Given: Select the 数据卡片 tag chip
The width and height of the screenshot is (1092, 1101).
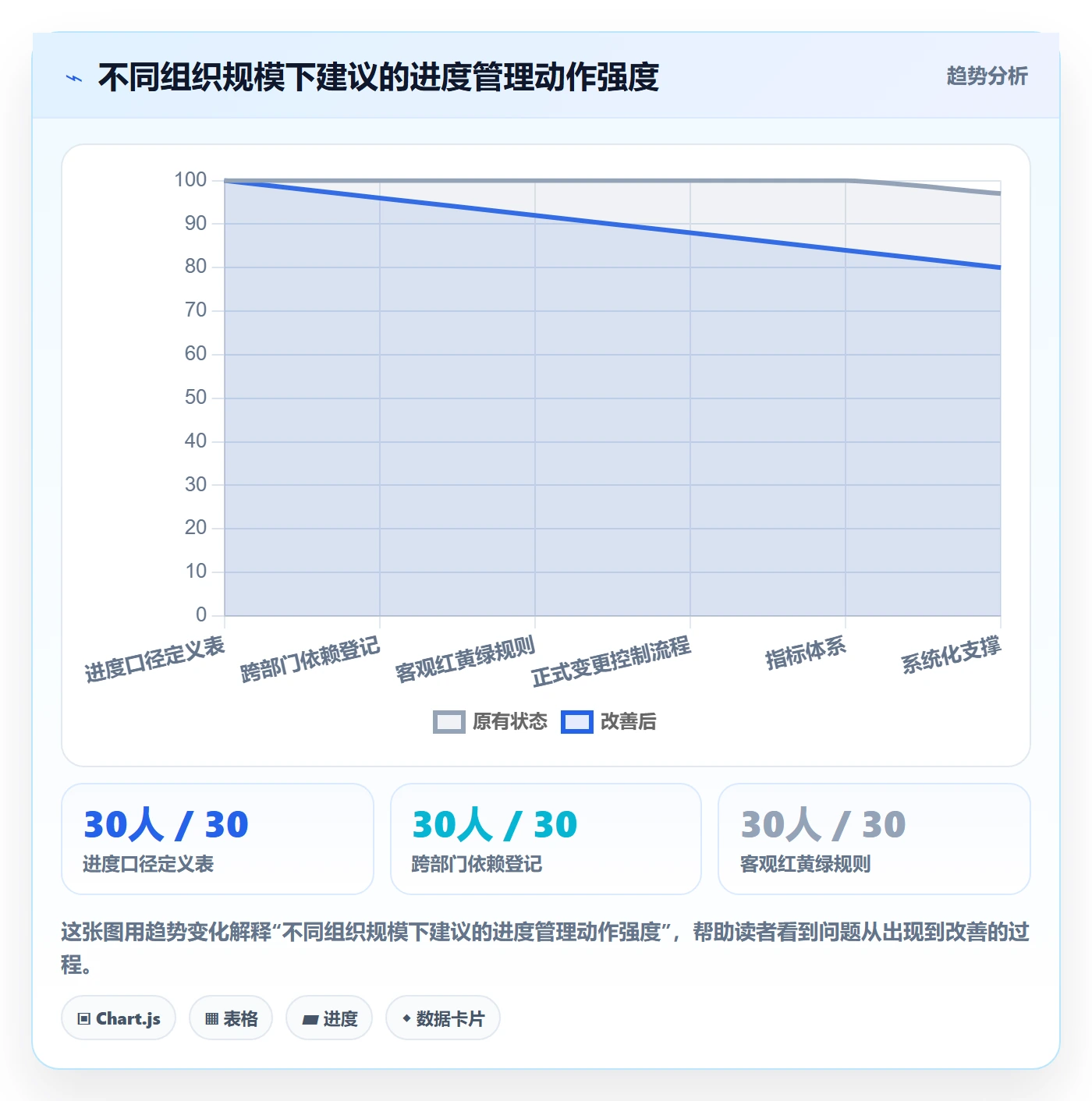Looking at the screenshot, I should tap(443, 1018).
